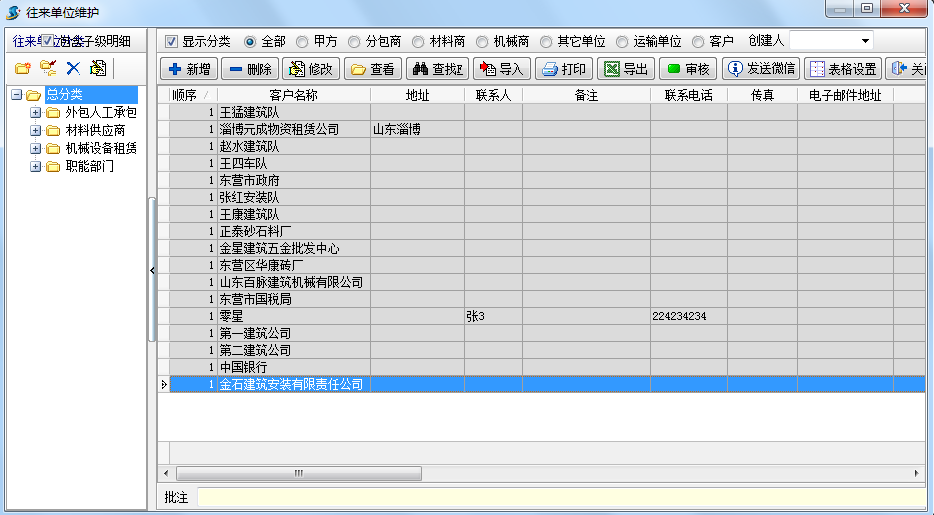Click the 打印 (Print) toolbar button
934x515 pixels.
563,69
